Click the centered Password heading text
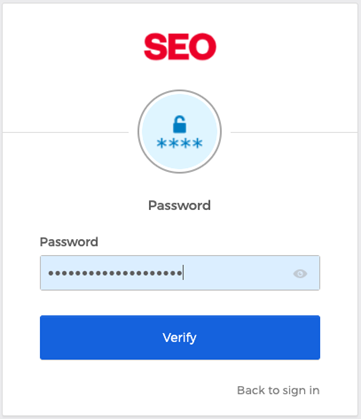Image resolution: width=361 pixels, height=419 pixels. click(x=179, y=205)
